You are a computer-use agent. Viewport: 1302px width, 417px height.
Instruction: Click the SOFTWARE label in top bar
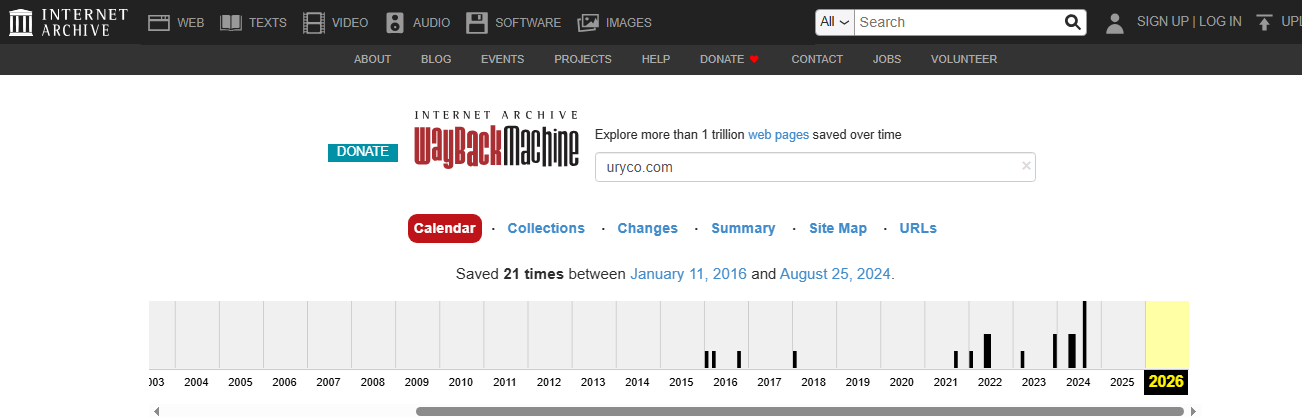[x=528, y=22]
